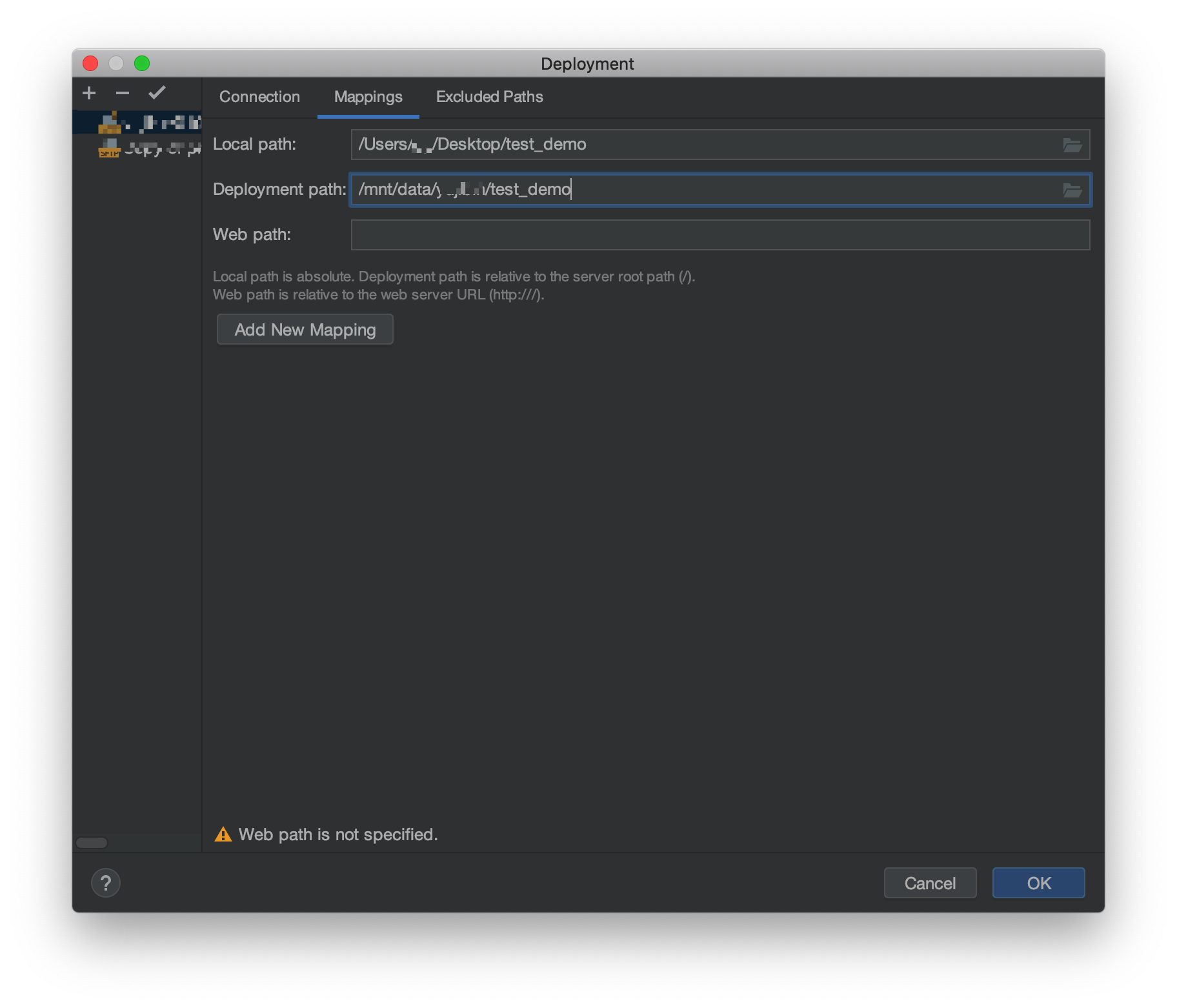Screen dimensions: 1177x1008
Task: Open the Excluded Paths tab
Action: 490,97
